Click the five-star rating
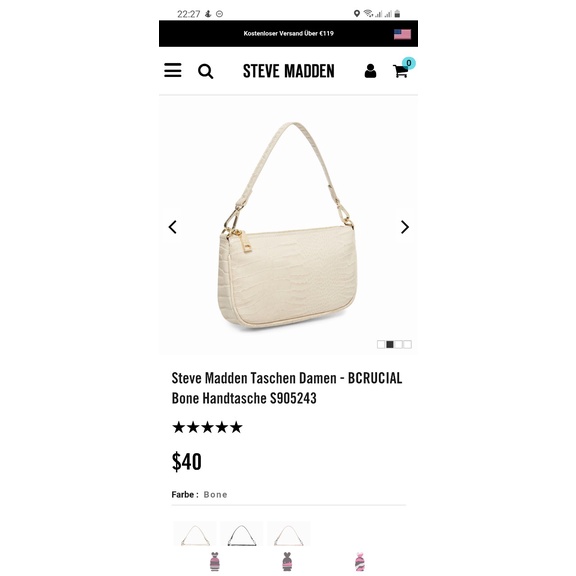 point(207,427)
